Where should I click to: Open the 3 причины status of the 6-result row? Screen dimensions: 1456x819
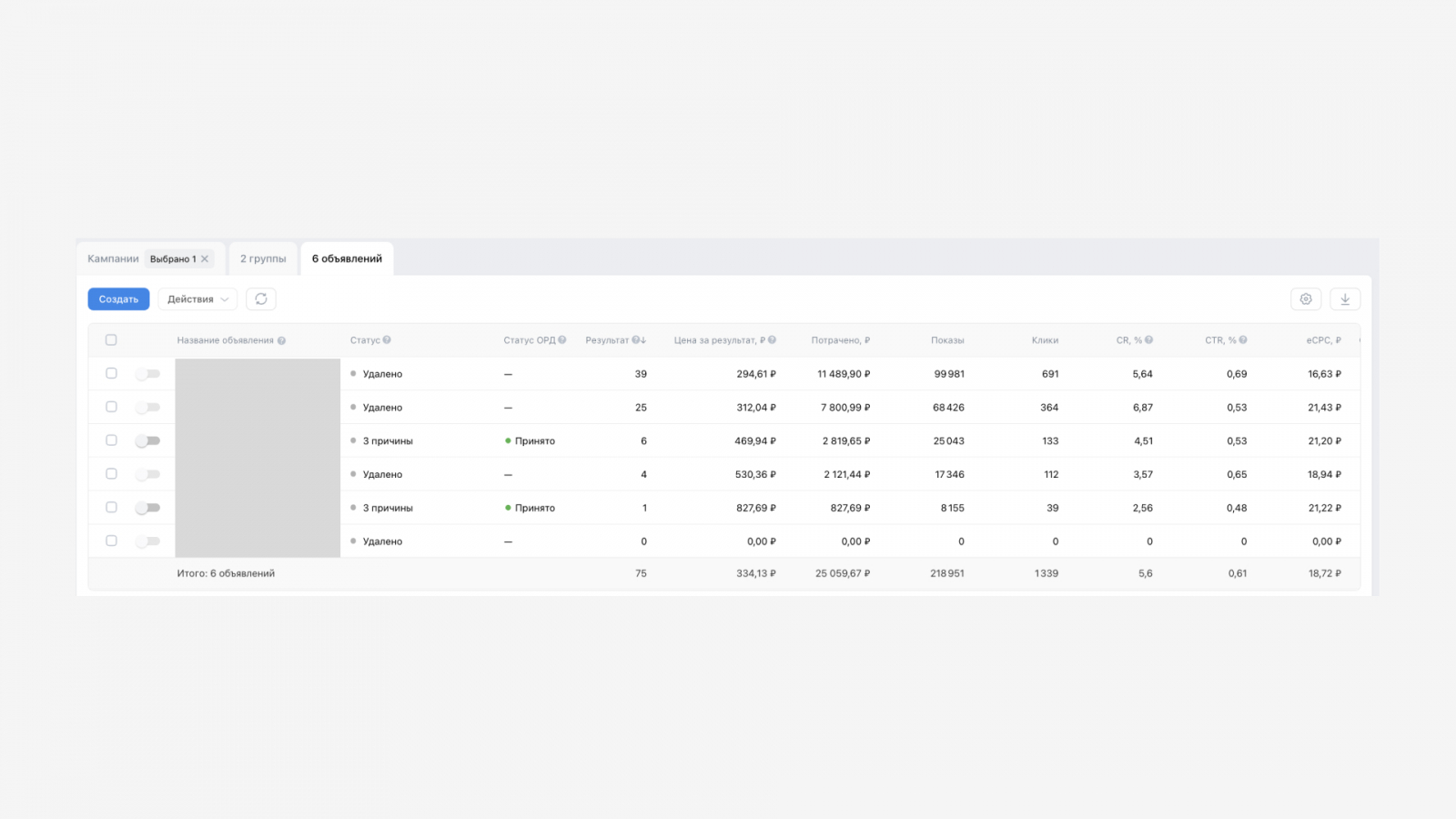coord(387,441)
